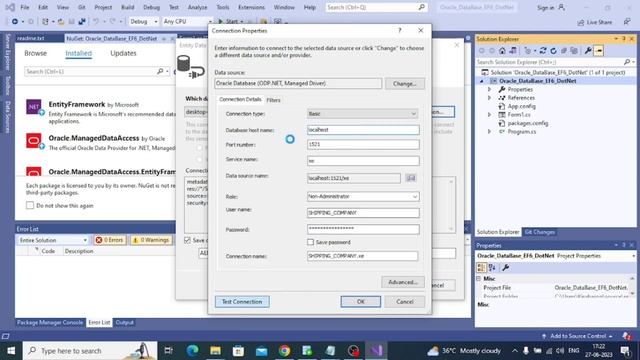The height and width of the screenshot is (360, 640).
Task: Click the Port number field
Action: [363, 144]
